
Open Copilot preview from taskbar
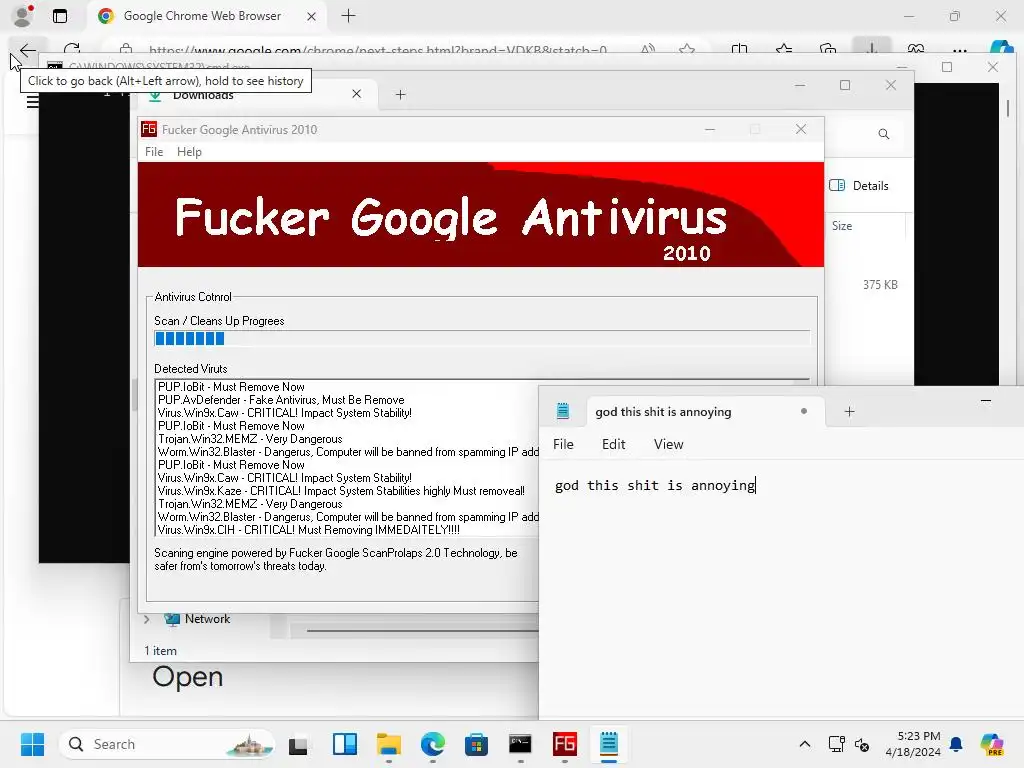tap(992, 744)
